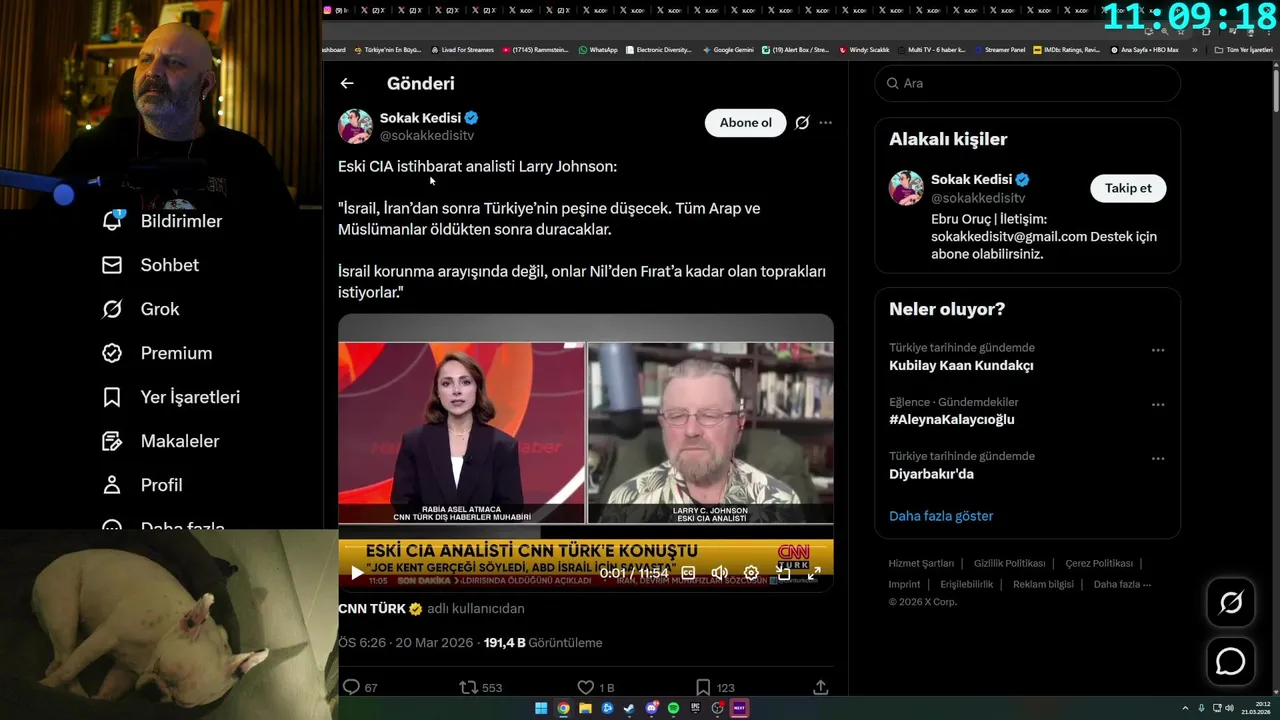Open Grok from the sidebar
This screenshot has height=720, width=1280.
pyautogui.click(x=140, y=309)
